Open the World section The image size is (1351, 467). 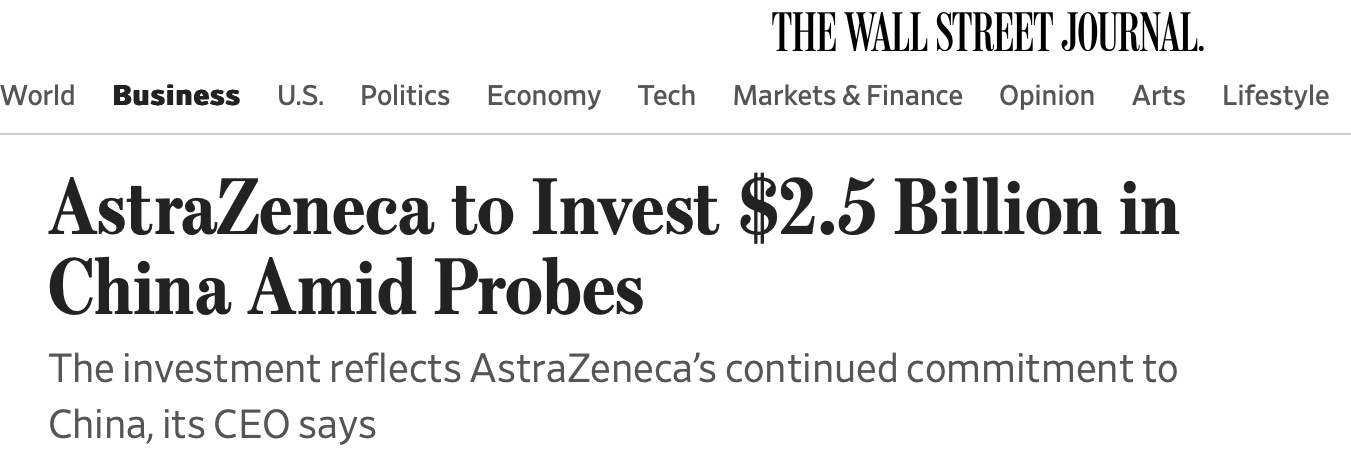click(37, 96)
